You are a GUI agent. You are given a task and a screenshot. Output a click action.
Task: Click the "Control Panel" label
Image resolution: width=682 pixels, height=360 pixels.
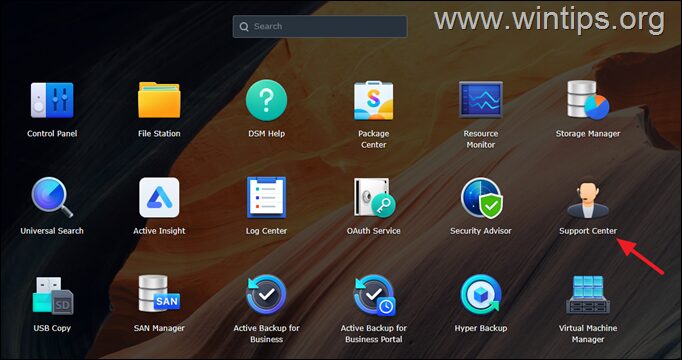pyautogui.click(x=52, y=133)
